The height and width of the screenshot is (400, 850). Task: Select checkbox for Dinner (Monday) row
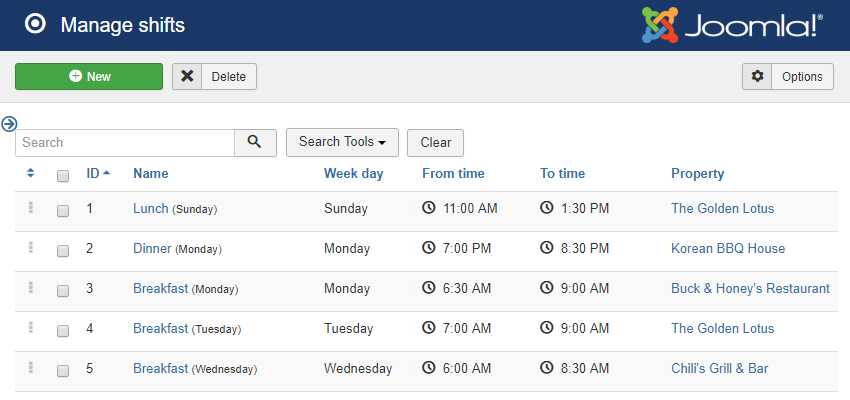click(x=63, y=251)
